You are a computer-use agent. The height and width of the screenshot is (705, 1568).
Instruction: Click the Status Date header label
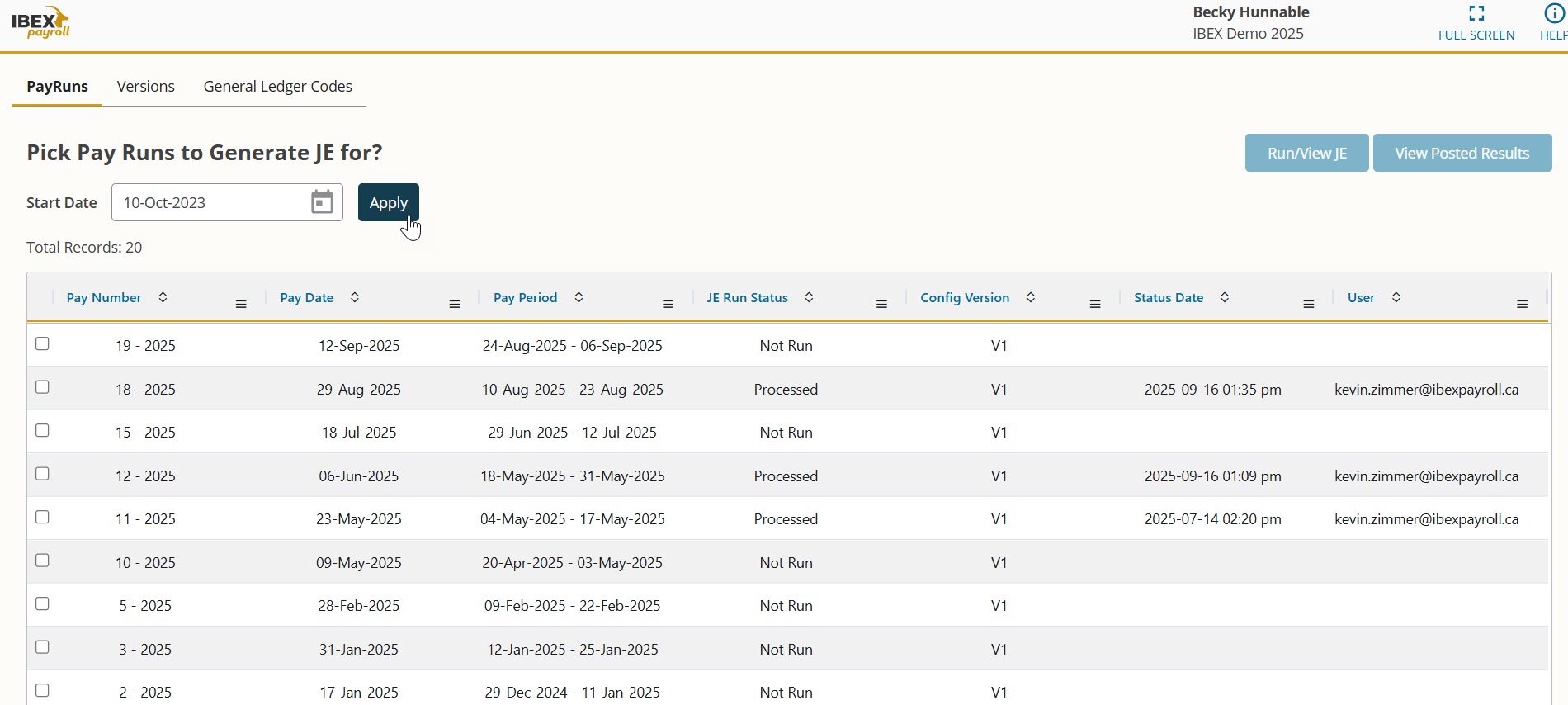point(1169,298)
